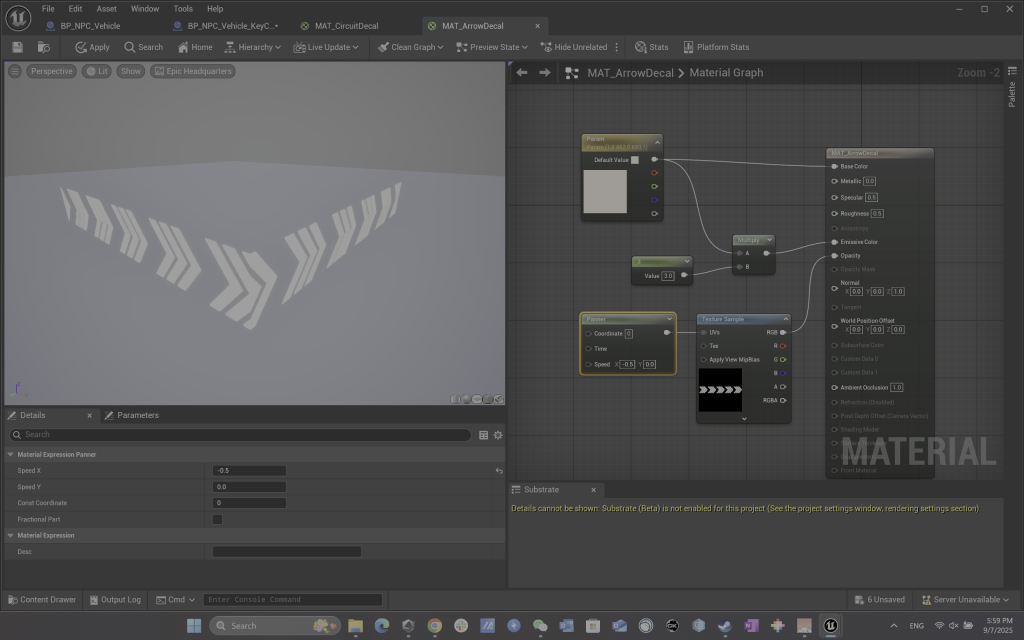Image resolution: width=1024 pixels, height=640 pixels.
Task: Click the Param node's Default Value color swatch
Action: (634, 160)
